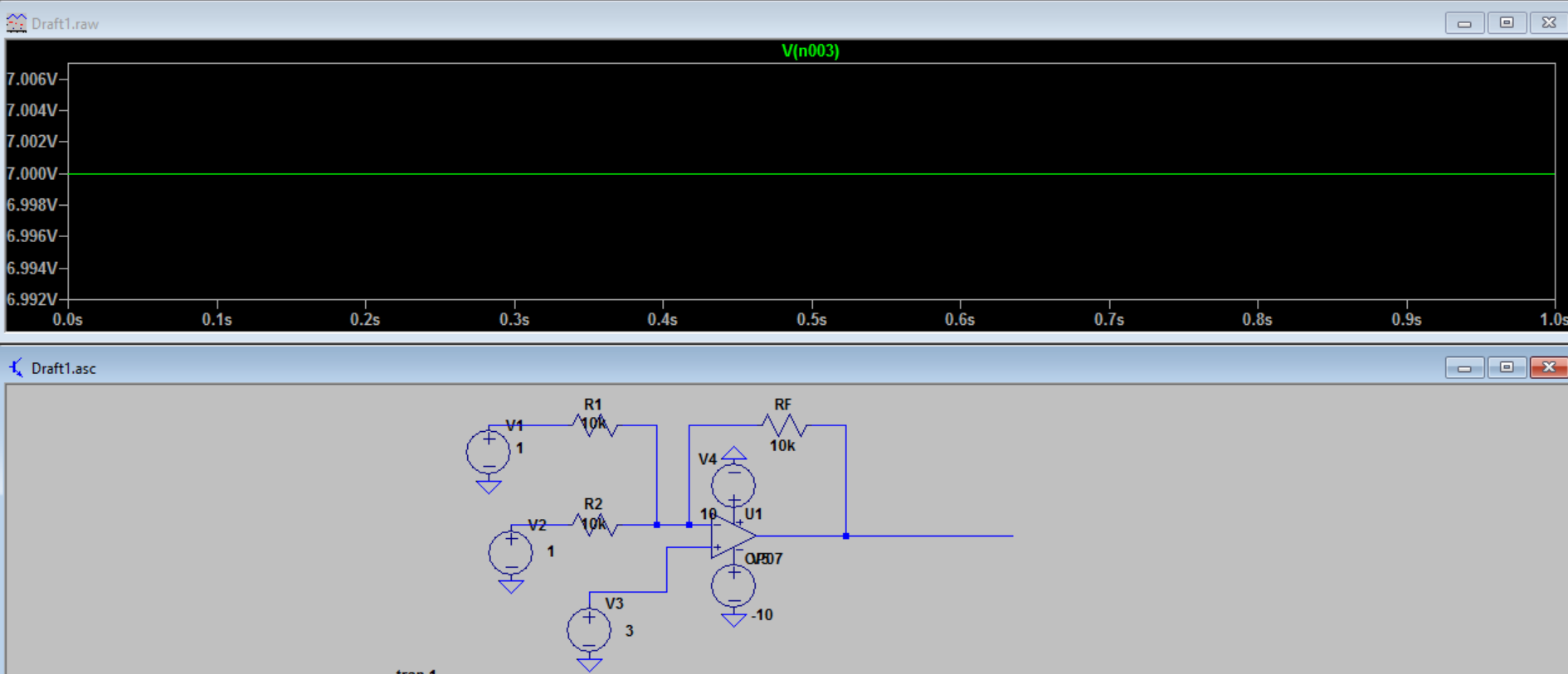Click the 7.002V vertical axis label

pos(32,141)
